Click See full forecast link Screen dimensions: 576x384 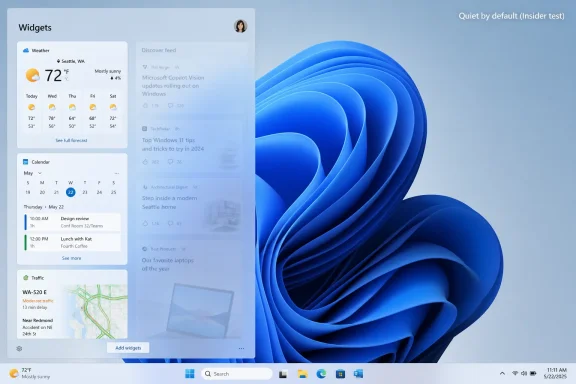tap(71, 140)
